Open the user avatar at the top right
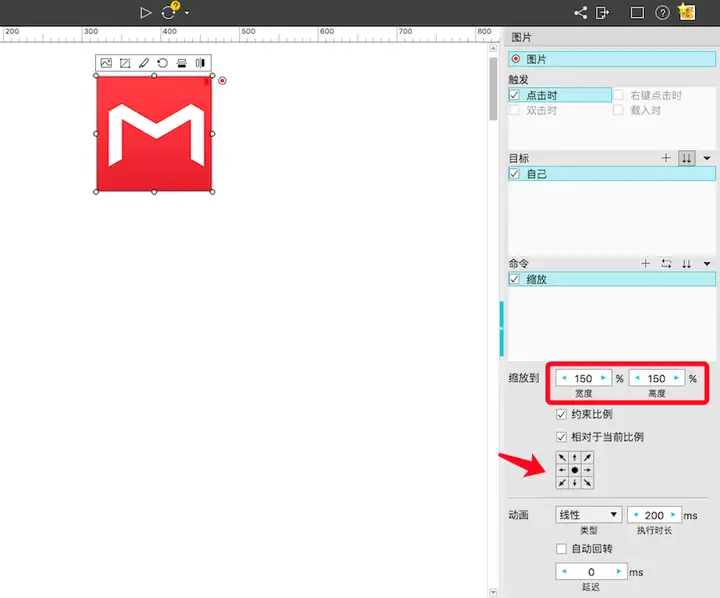 (687, 11)
